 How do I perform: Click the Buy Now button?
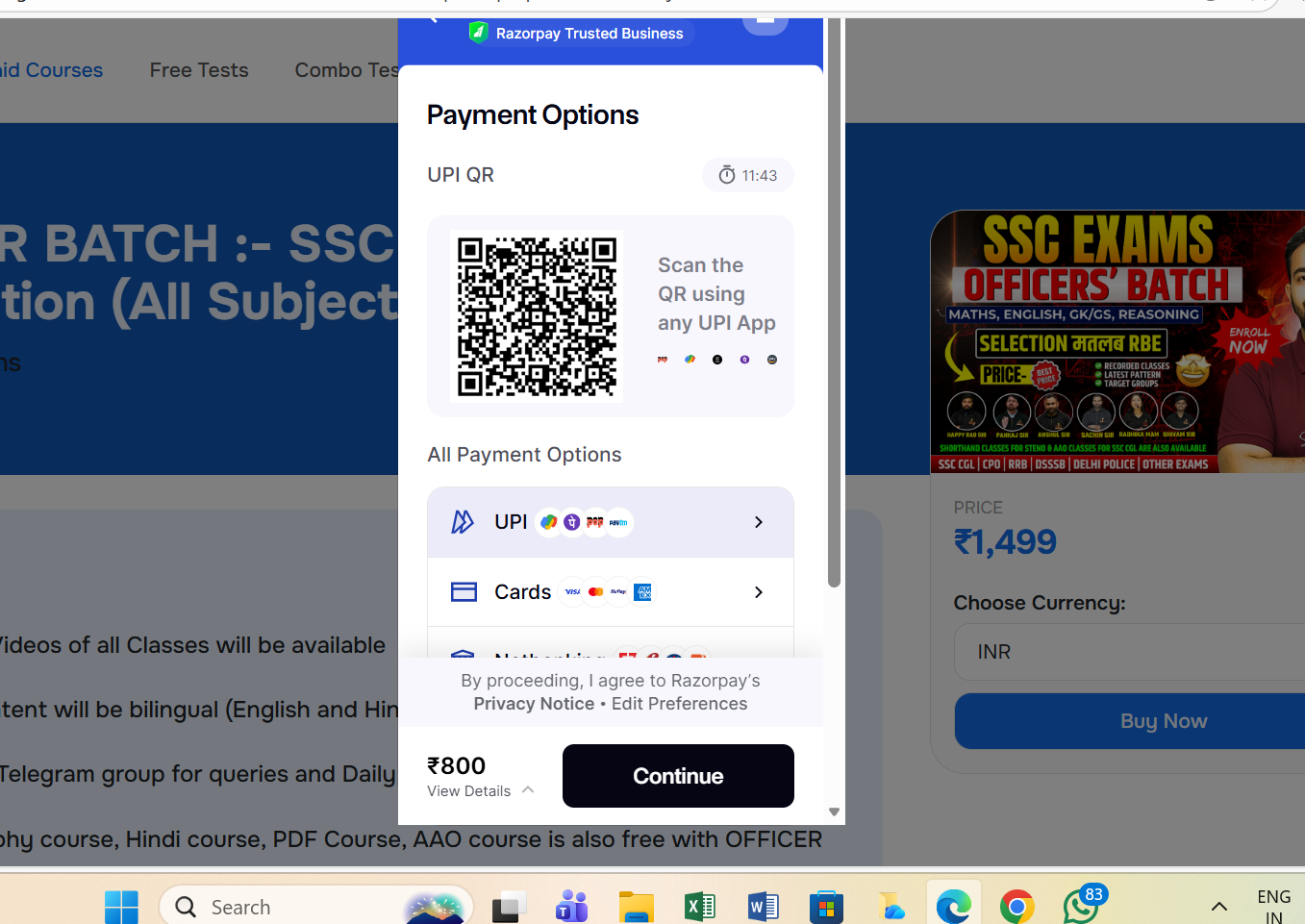(x=1163, y=721)
